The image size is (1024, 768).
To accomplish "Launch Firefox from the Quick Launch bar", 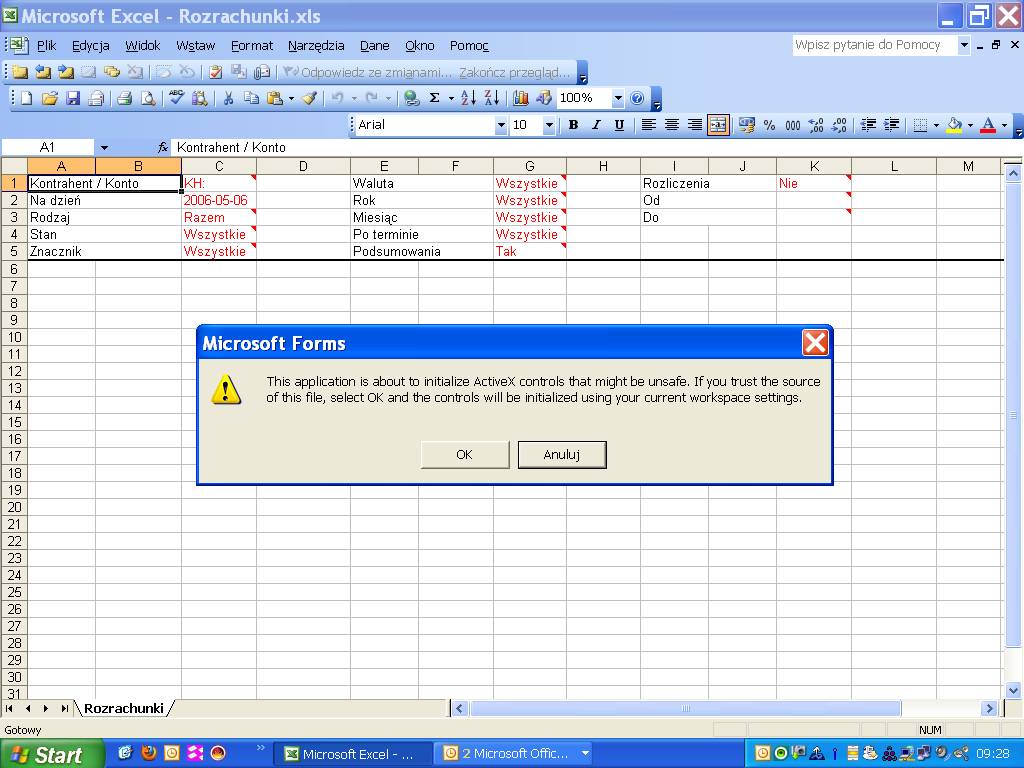I will click(x=149, y=753).
